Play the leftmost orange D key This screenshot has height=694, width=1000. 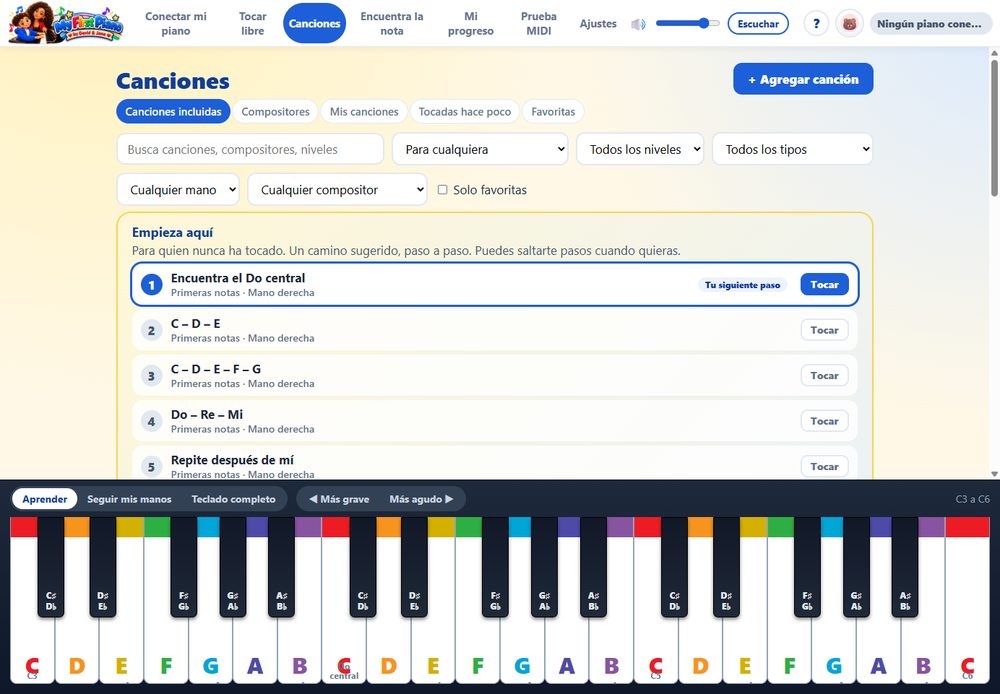coord(77,644)
